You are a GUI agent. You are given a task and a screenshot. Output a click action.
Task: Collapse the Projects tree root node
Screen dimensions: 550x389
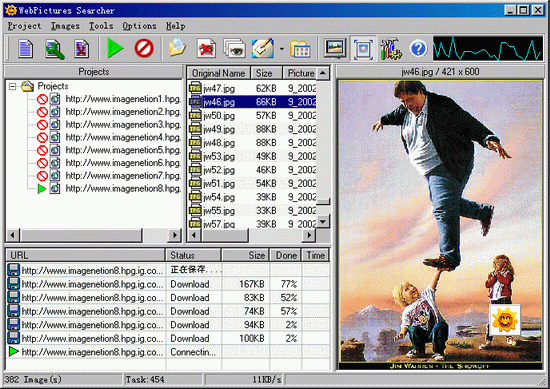click(x=13, y=86)
